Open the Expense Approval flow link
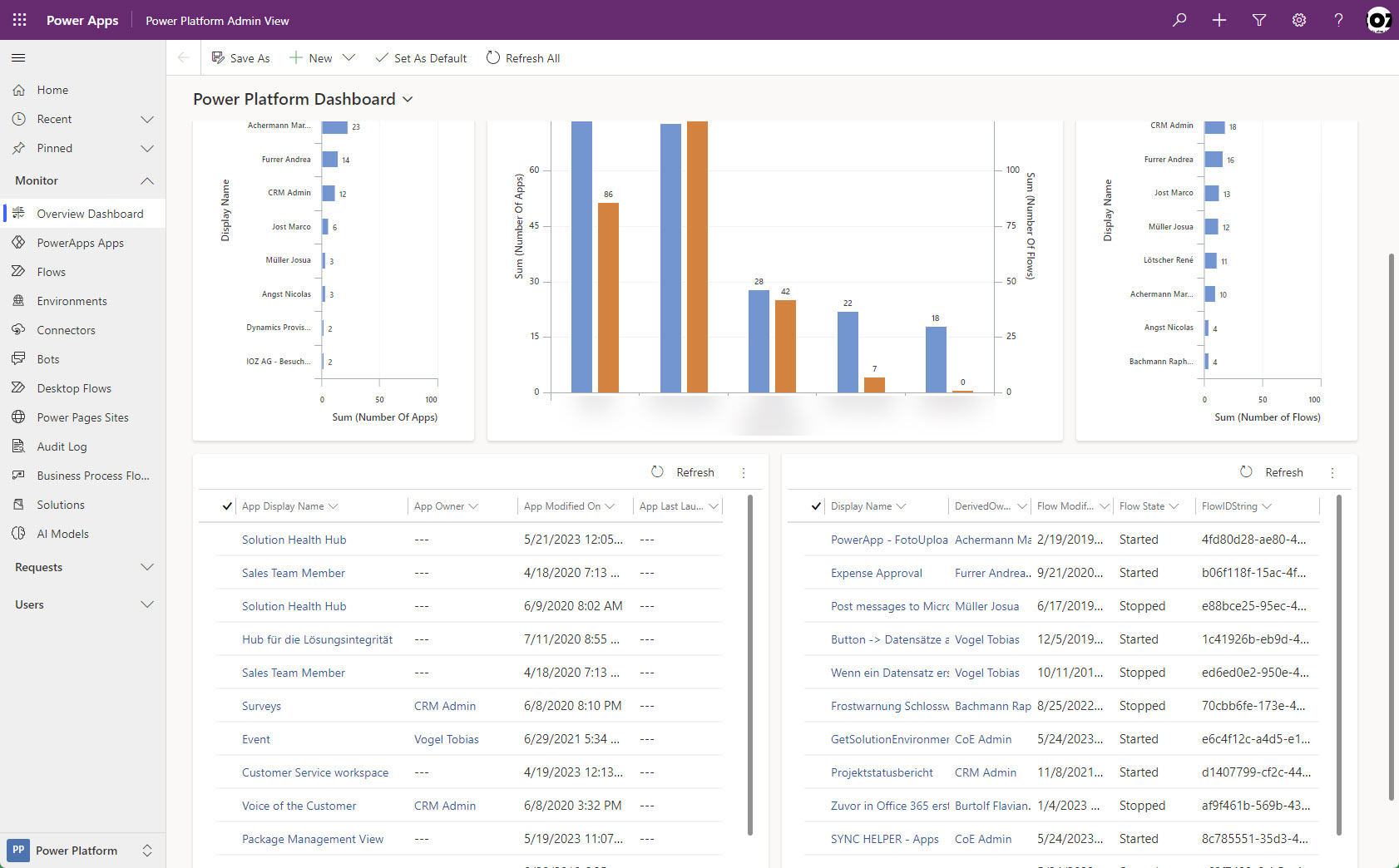1399x868 pixels. click(x=876, y=573)
